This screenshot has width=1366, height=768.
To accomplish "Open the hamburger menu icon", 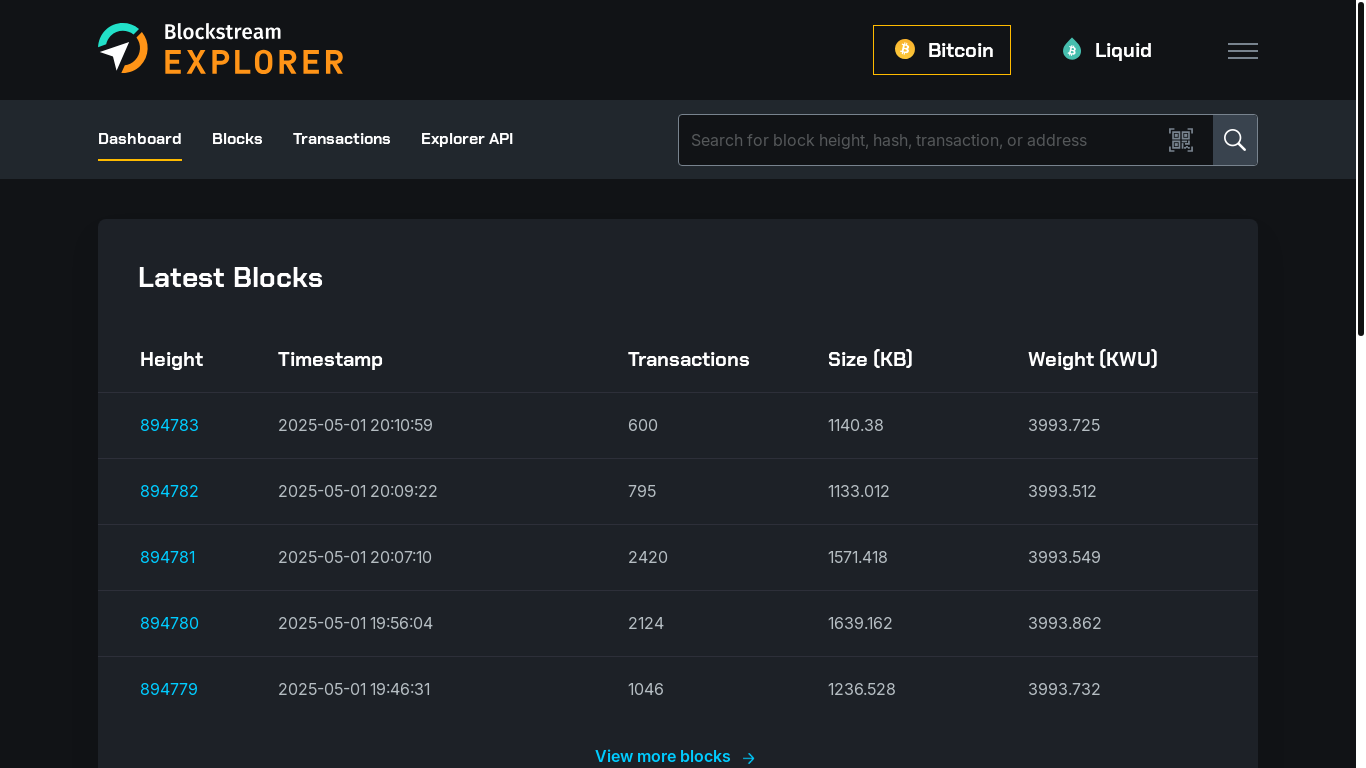I will 1243,51.
